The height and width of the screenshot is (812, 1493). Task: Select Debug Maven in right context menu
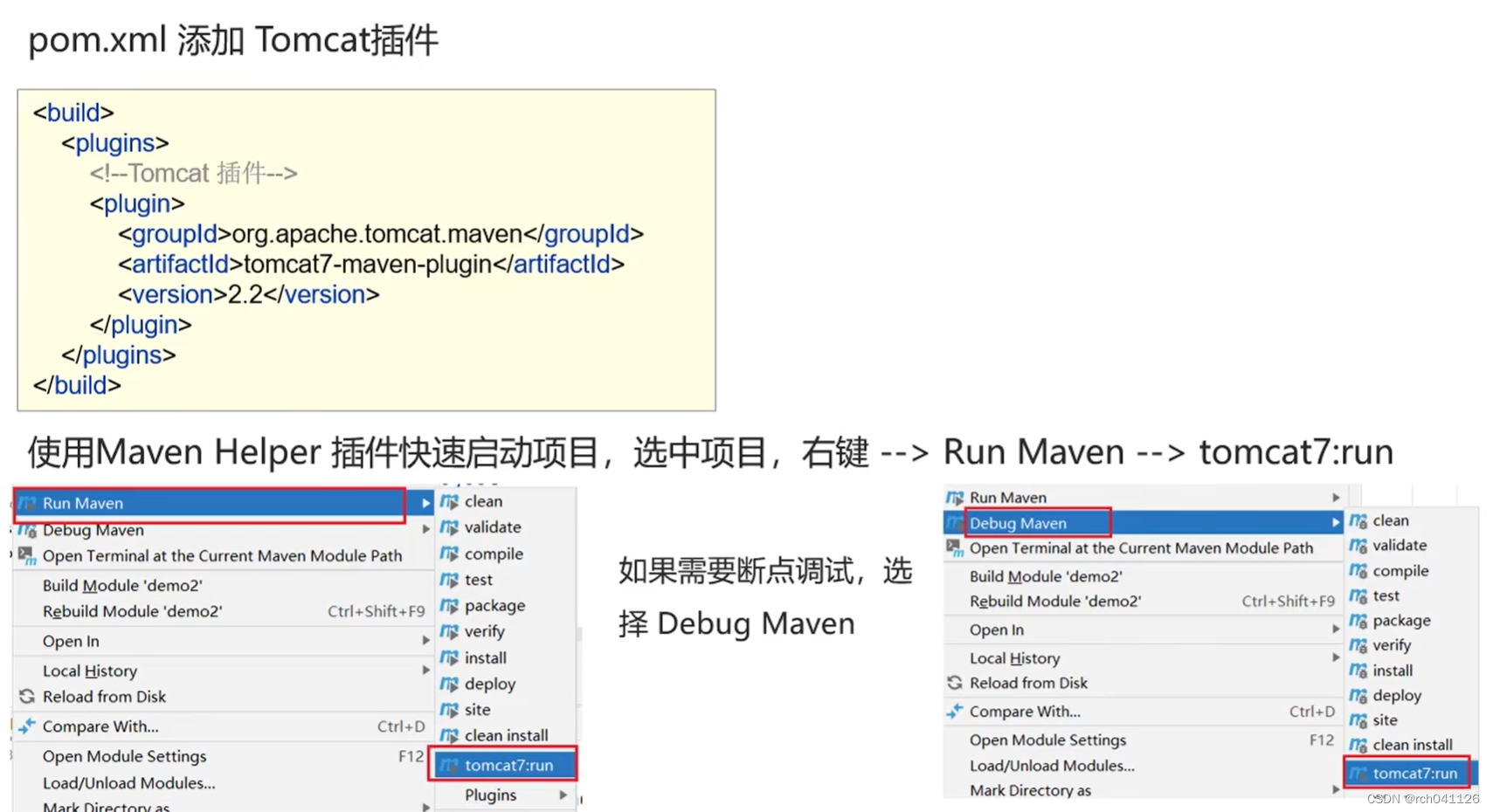[1144, 523]
